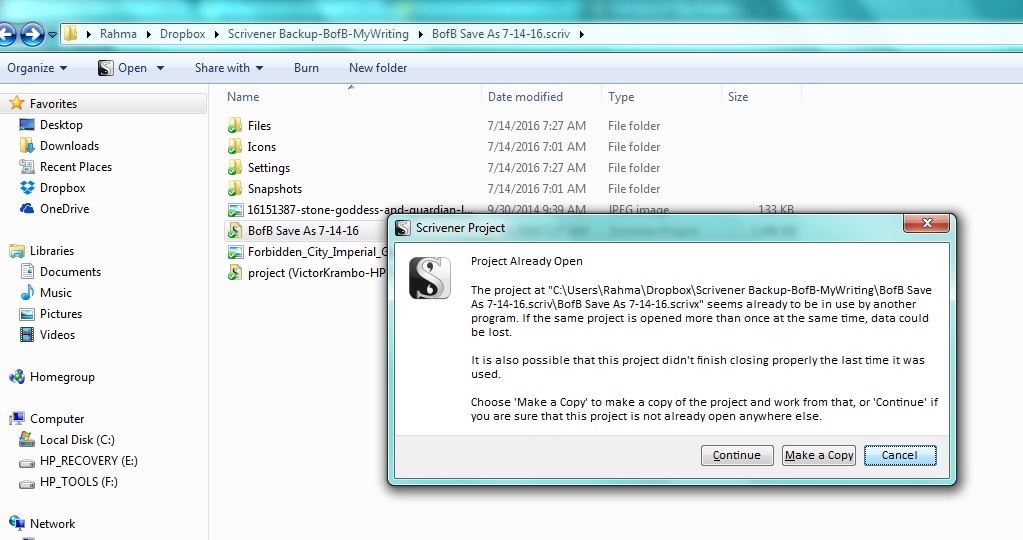The image size is (1023, 540).
Task: Open the dropdown arrow next to Open
Action: coord(160,68)
